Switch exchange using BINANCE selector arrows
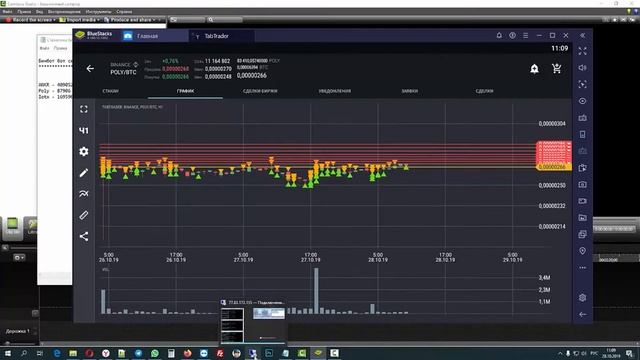Image resolution: width=640 pixels, height=360 pixels. (x=136, y=64)
